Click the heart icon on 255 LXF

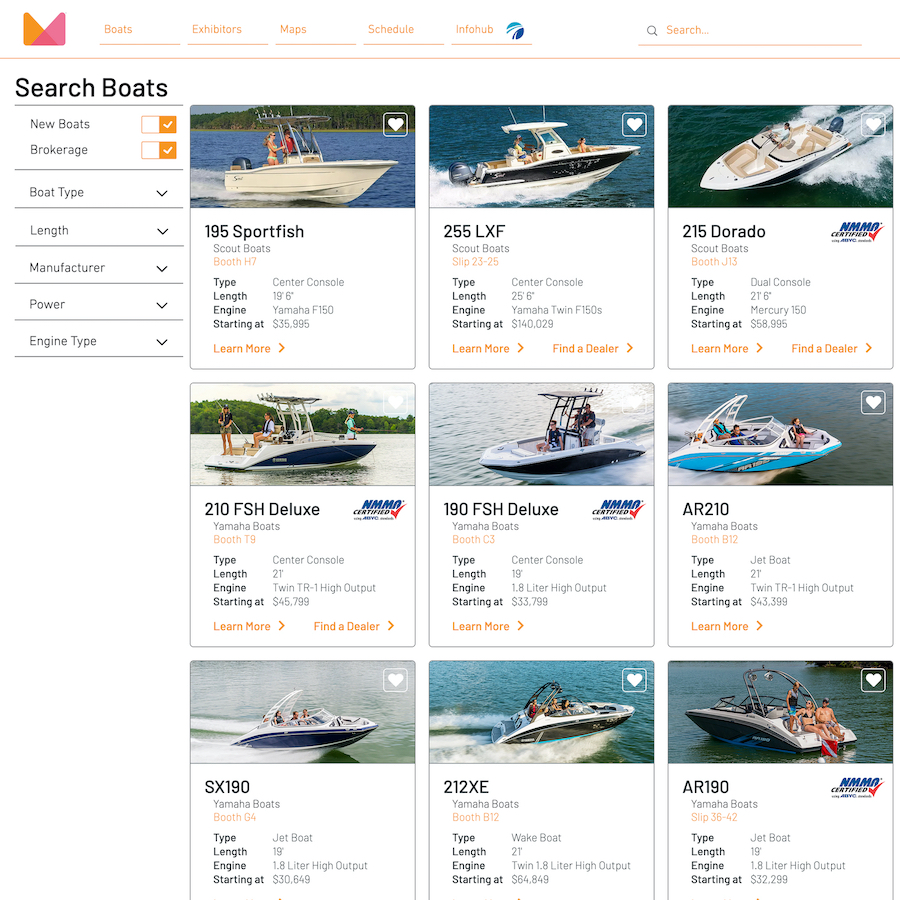(x=634, y=124)
